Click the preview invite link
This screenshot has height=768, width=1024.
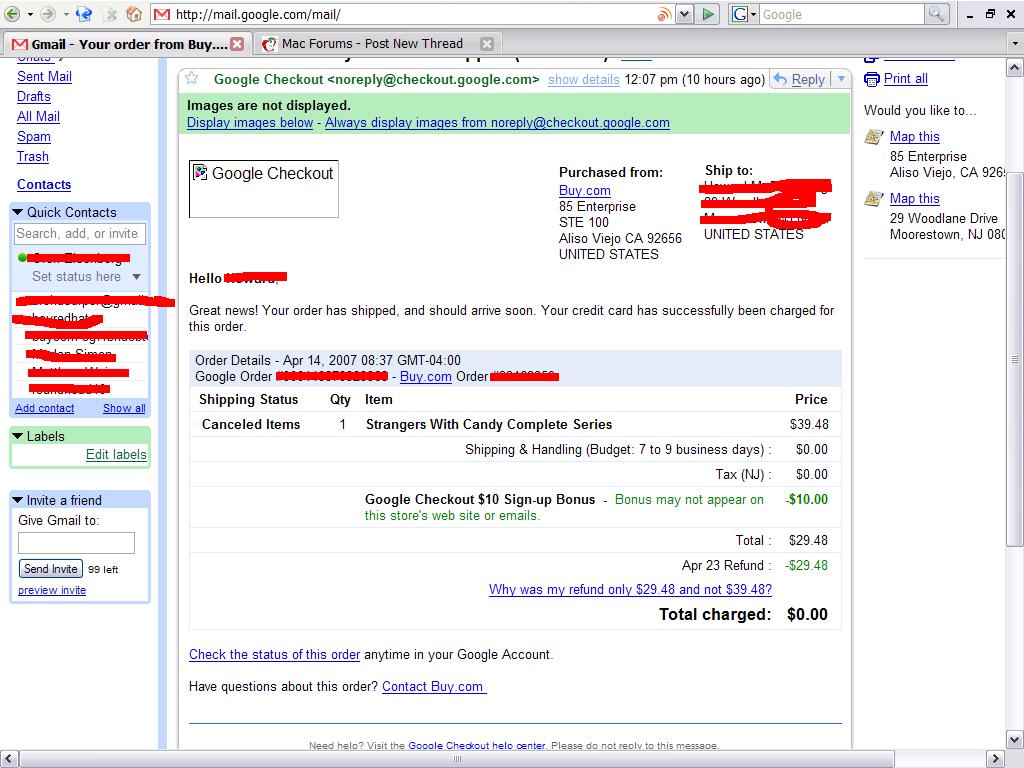point(52,590)
